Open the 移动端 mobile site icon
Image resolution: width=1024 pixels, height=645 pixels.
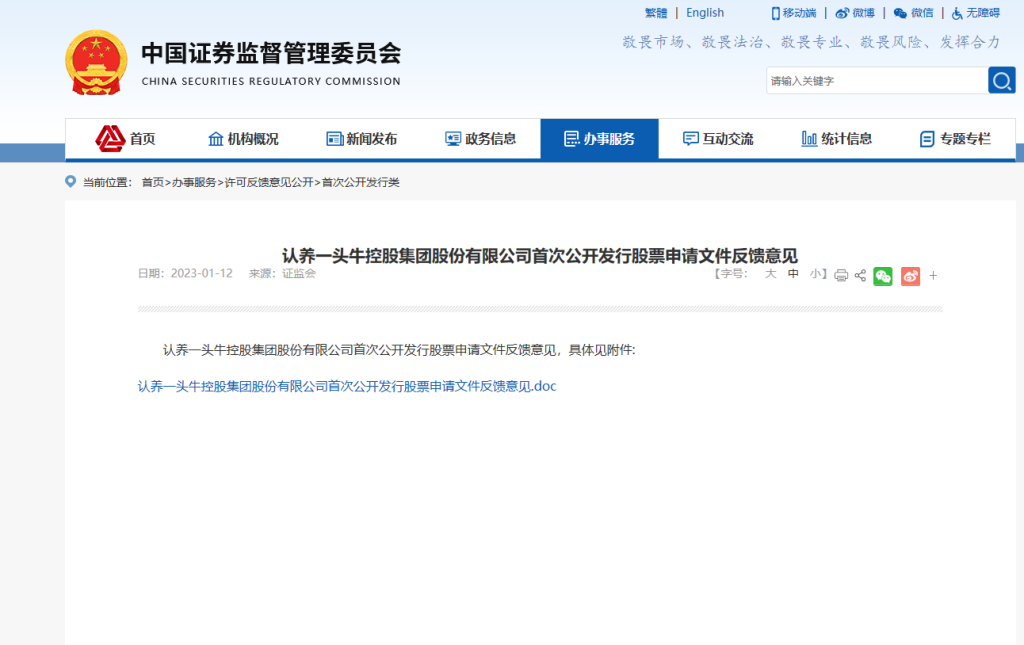pos(792,12)
